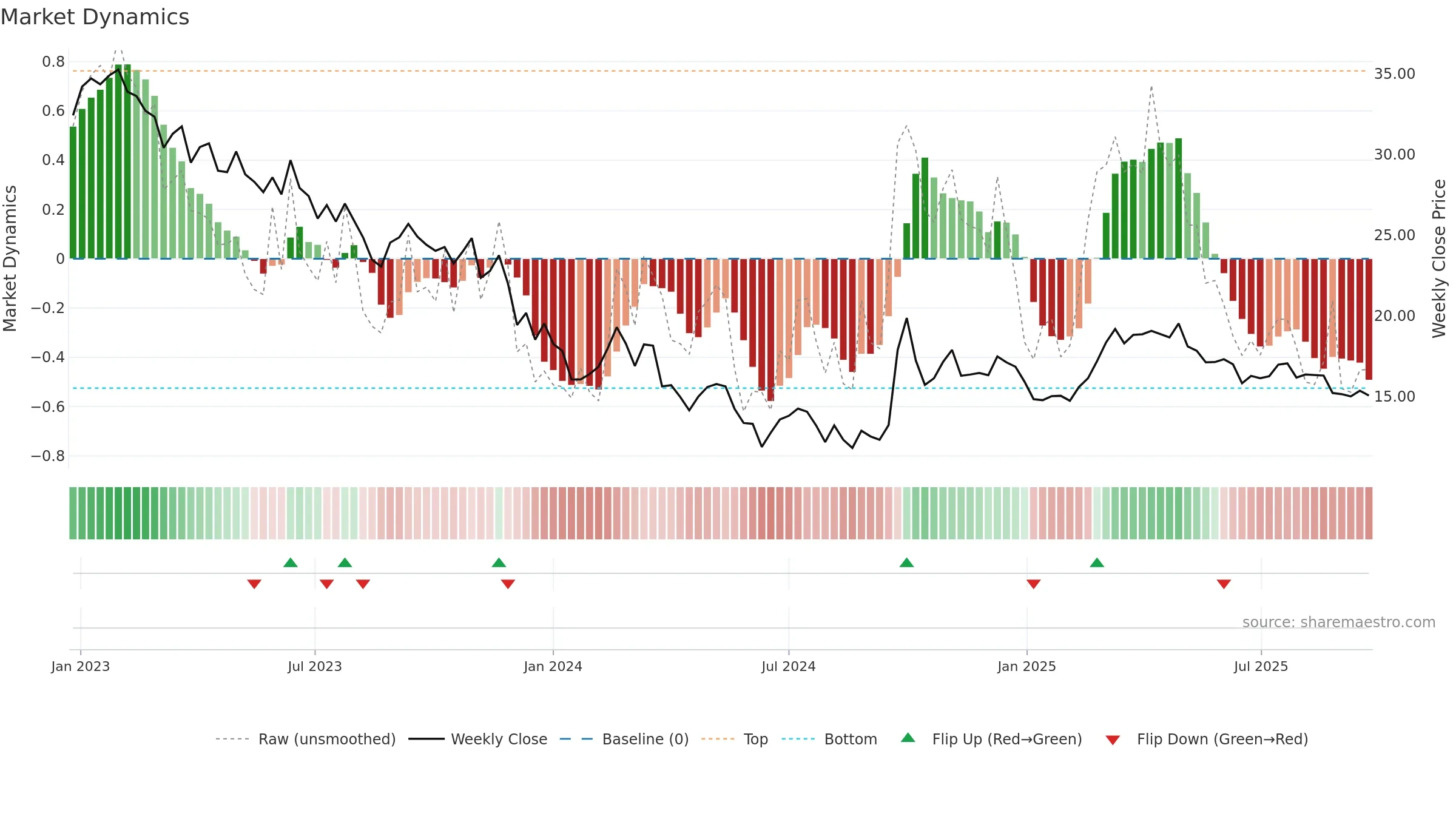
Task: Click the 0.8 left axis label
Action: point(53,62)
